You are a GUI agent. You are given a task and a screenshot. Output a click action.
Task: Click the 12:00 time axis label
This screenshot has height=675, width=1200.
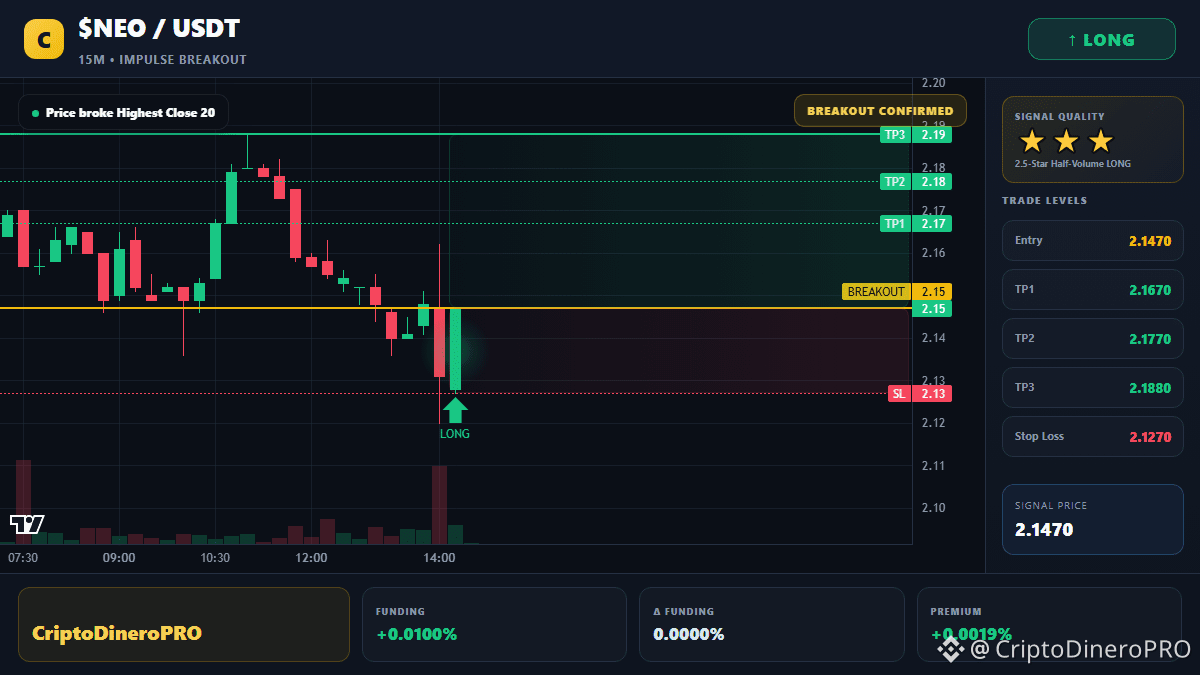coord(311,558)
